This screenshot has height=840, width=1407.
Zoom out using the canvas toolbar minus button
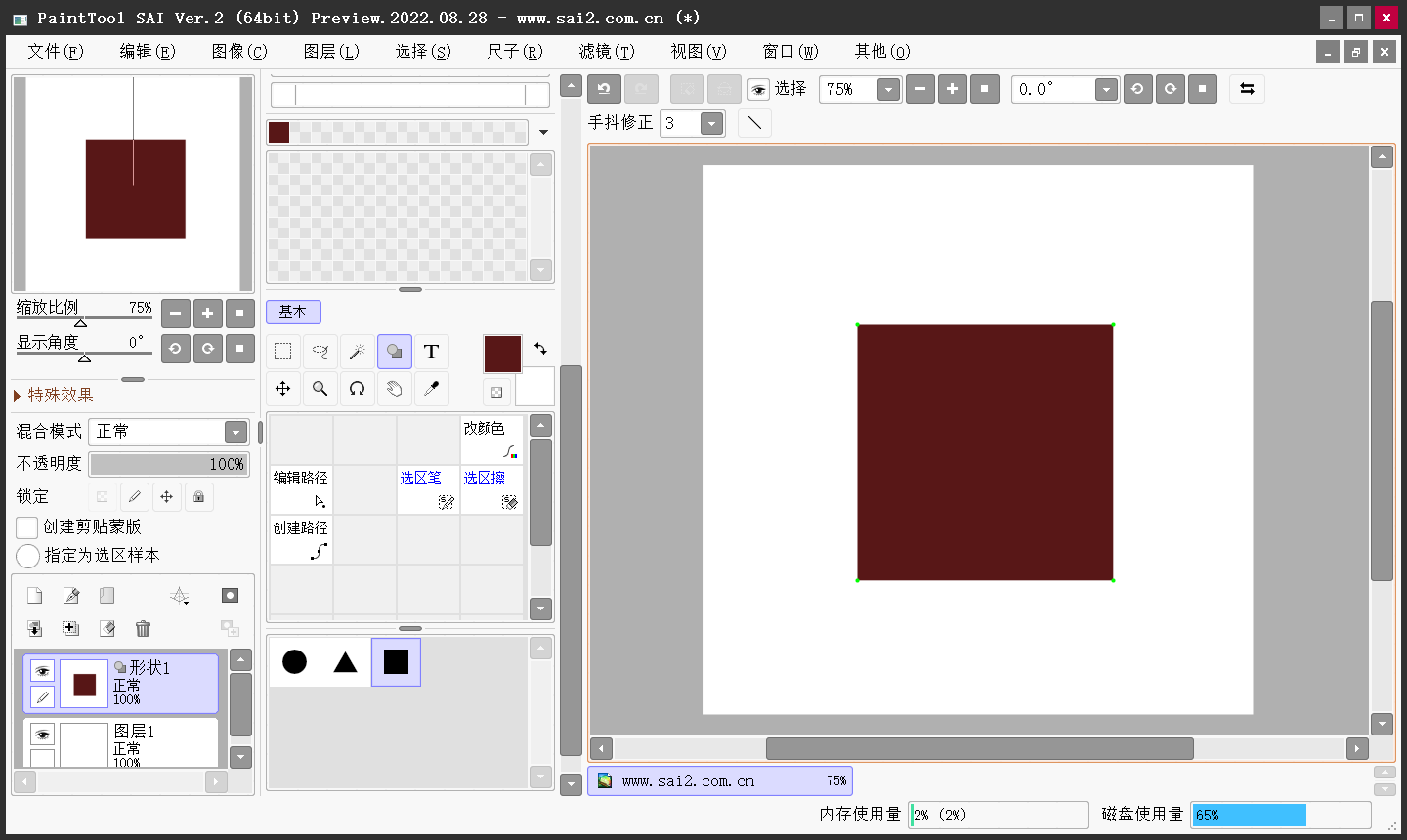pyautogui.click(x=919, y=89)
